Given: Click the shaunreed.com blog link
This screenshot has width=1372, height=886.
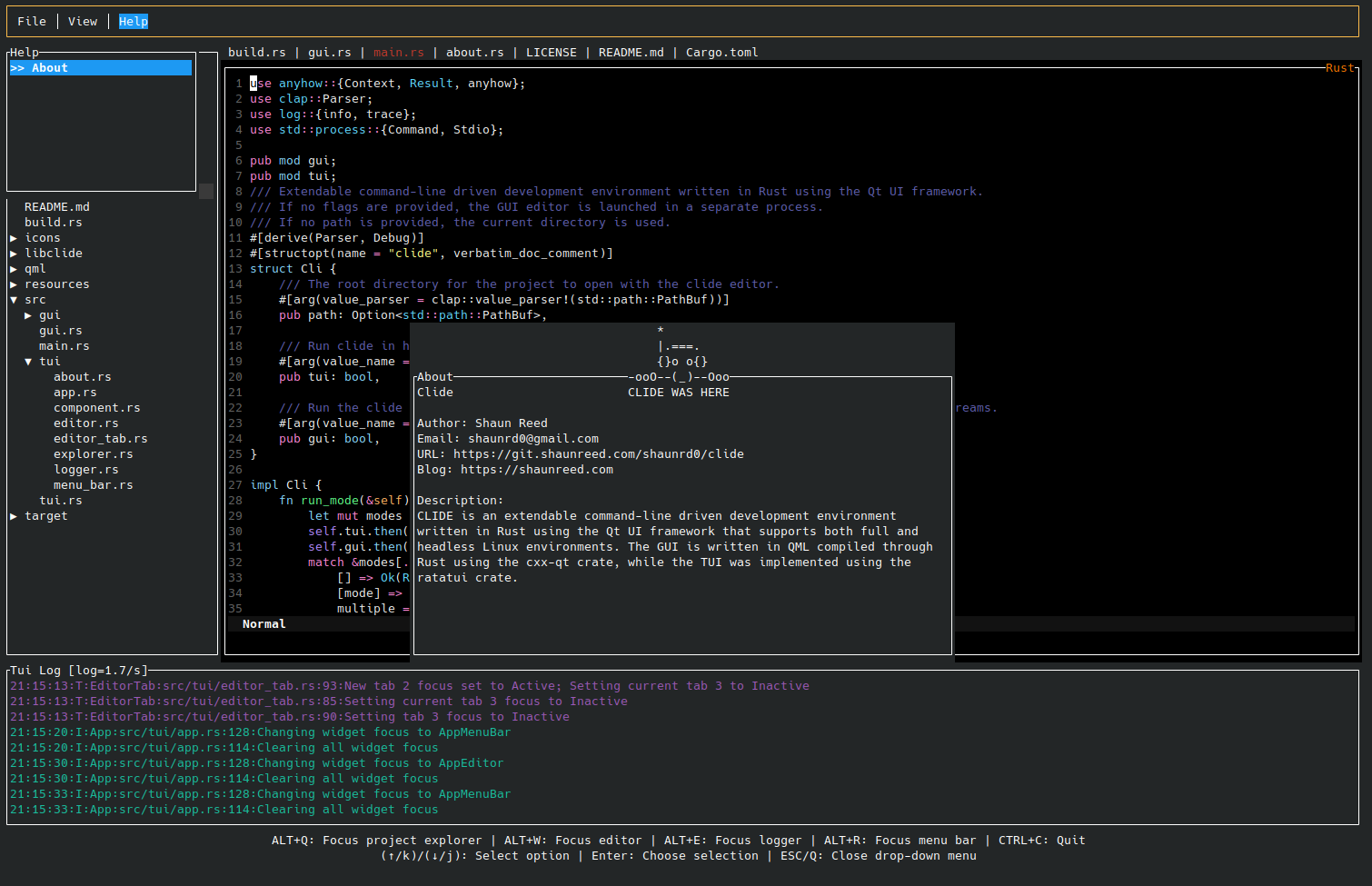Looking at the screenshot, I should [x=536, y=470].
